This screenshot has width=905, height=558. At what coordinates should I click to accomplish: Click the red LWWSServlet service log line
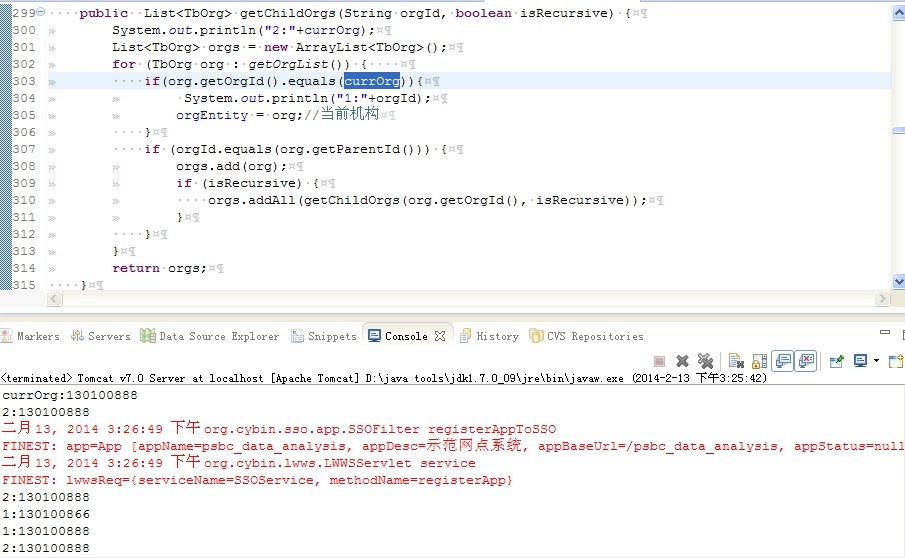pos(239,463)
